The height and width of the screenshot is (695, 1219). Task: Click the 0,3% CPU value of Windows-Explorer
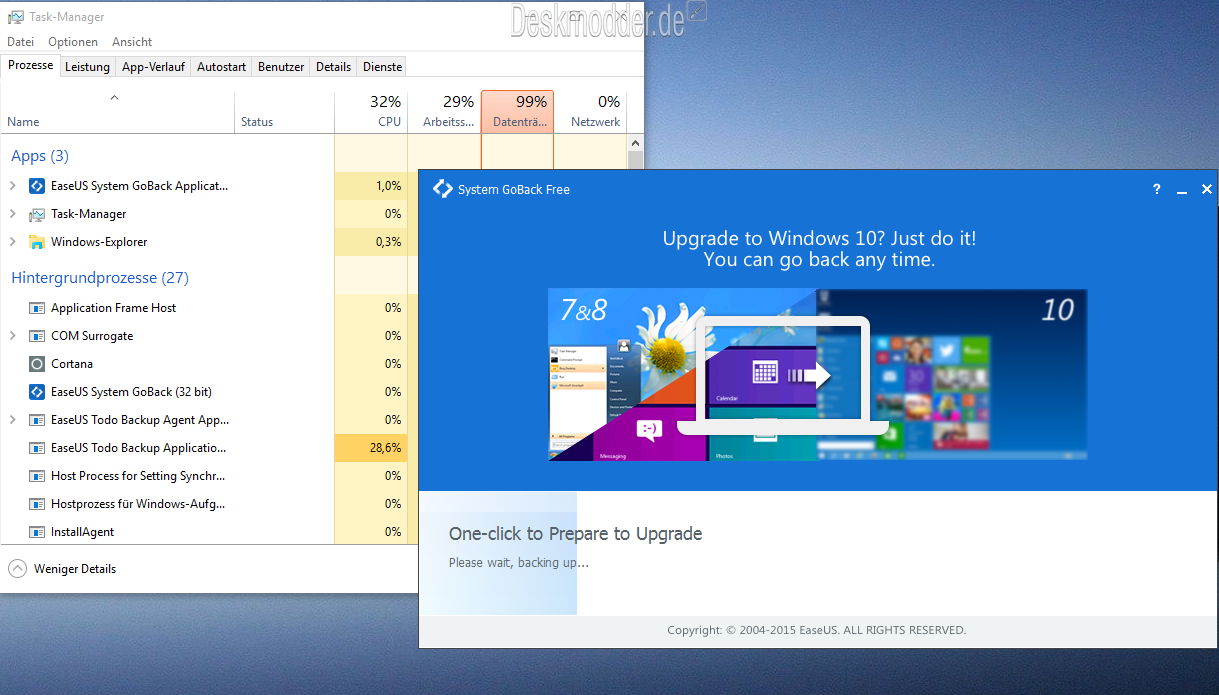370,242
